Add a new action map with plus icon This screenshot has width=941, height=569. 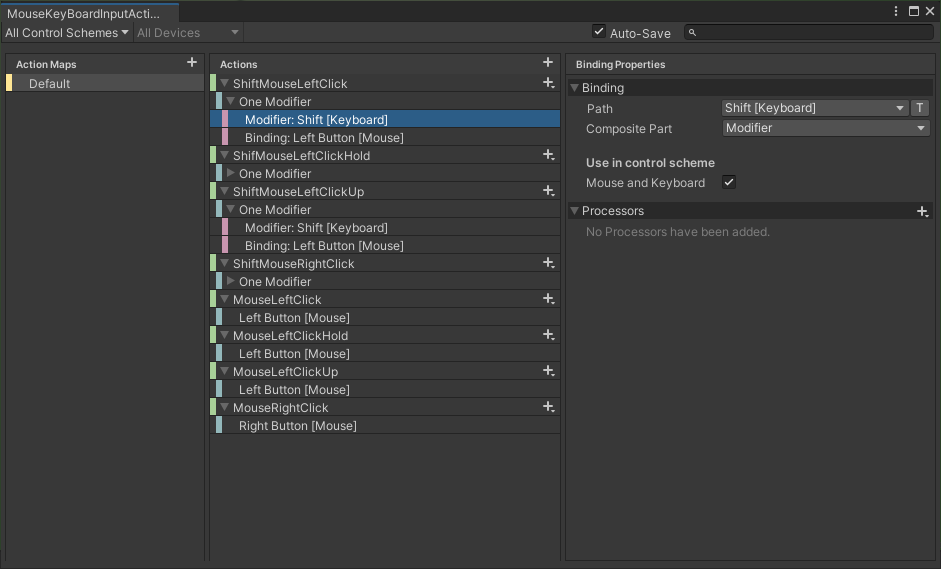[x=192, y=63]
